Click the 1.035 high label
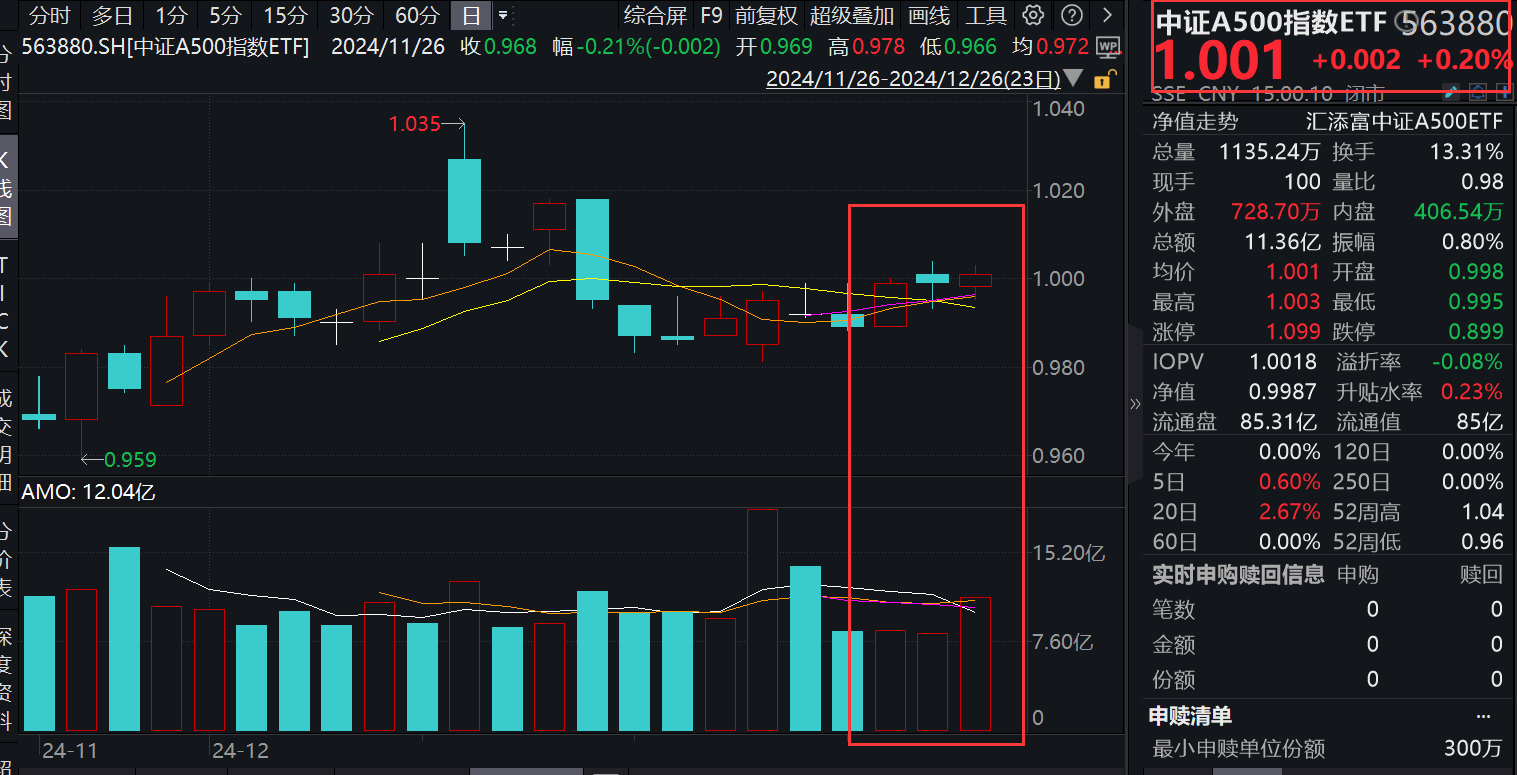 tap(414, 124)
